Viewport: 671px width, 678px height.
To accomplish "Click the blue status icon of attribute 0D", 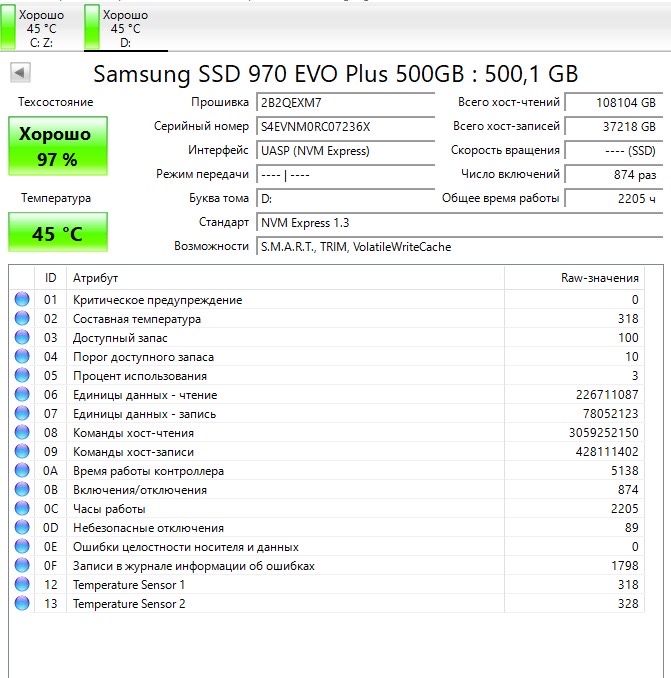I will (x=22, y=528).
